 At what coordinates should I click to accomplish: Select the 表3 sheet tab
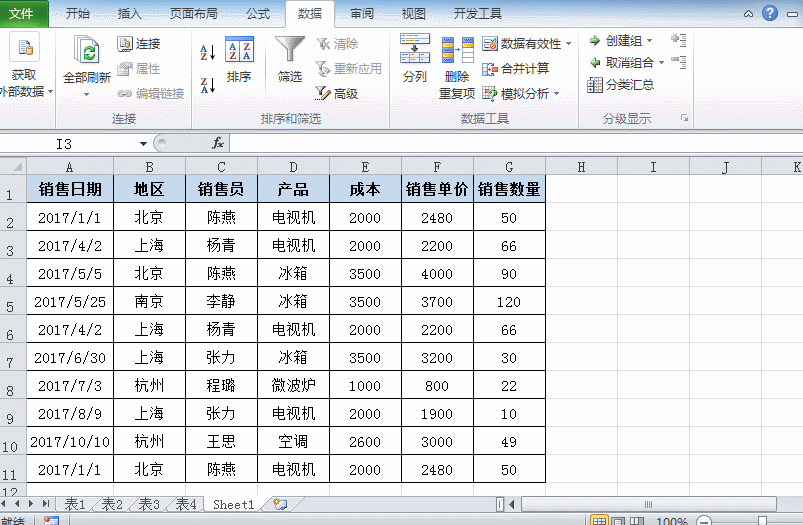pyautogui.click(x=149, y=505)
